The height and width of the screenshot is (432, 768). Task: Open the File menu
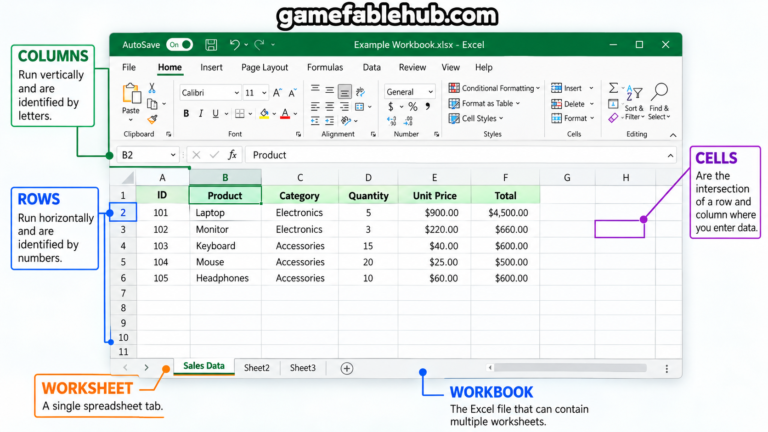pyautogui.click(x=129, y=68)
